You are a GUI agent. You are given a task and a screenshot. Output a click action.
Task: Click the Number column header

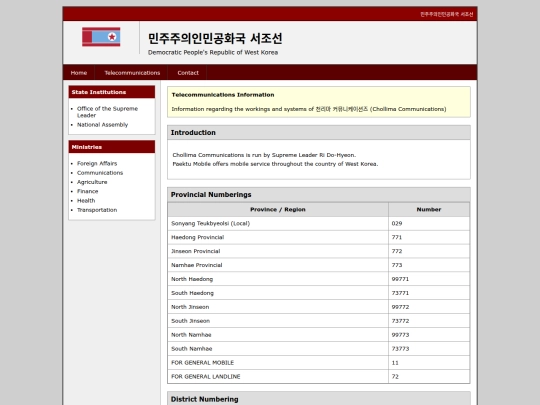pyautogui.click(x=429, y=209)
